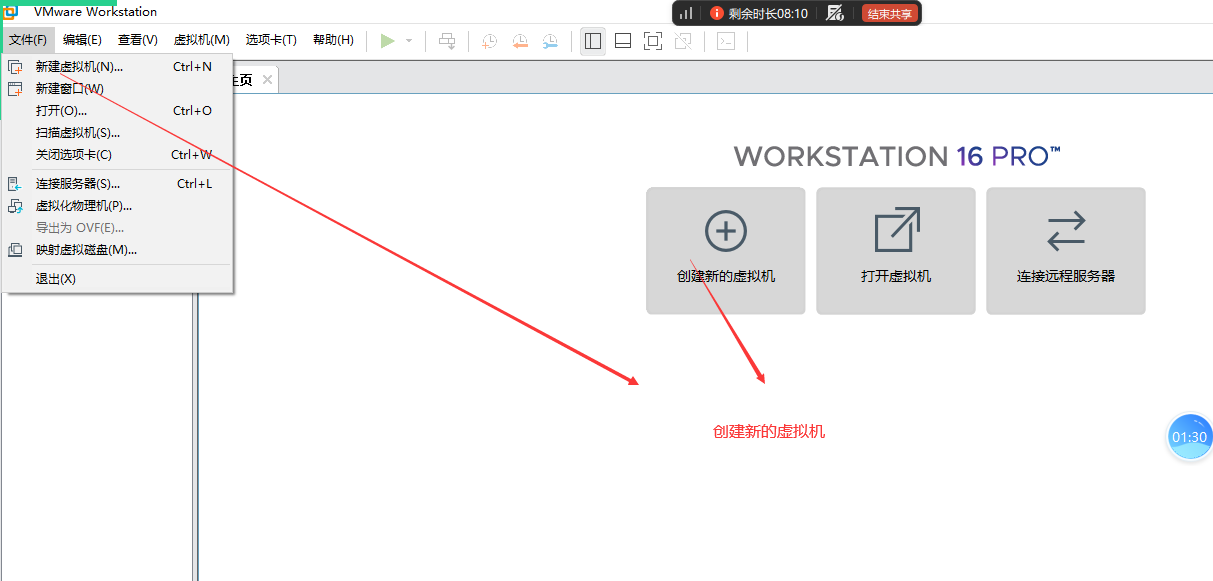Click the Unity mode toolbar icon
The height and width of the screenshot is (581, 1213).
tap(683, 41)
